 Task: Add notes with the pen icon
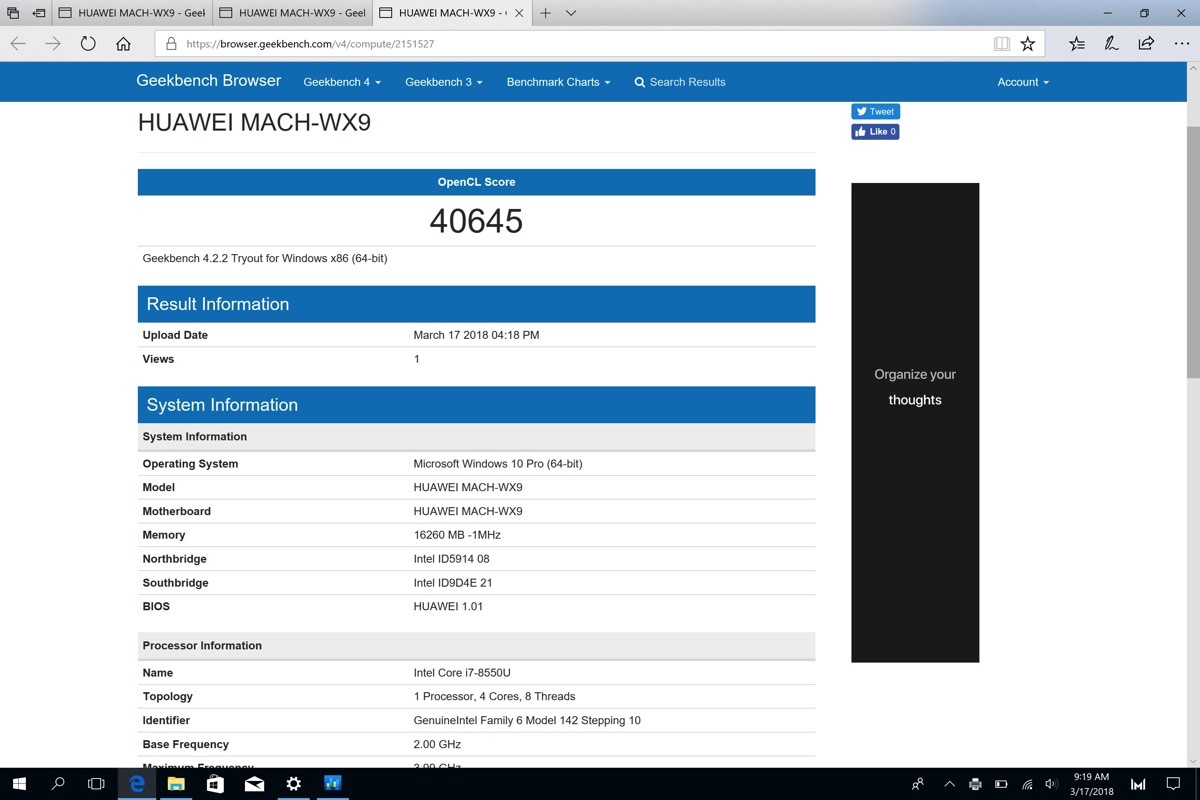(1111, 44)
